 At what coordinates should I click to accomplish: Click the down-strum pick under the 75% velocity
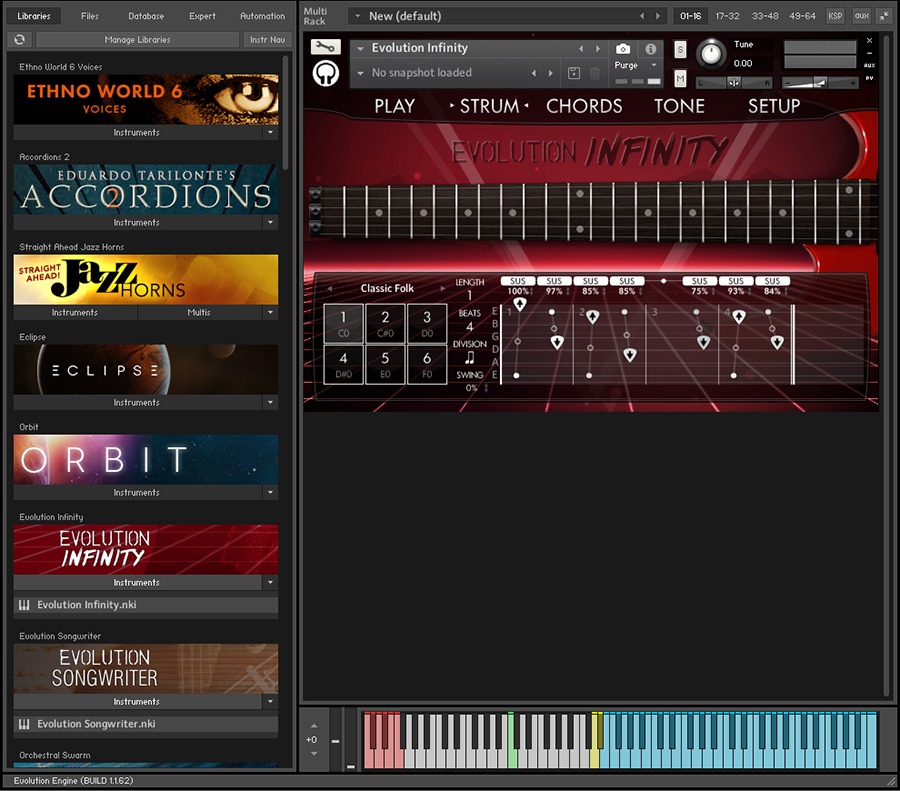703,343
